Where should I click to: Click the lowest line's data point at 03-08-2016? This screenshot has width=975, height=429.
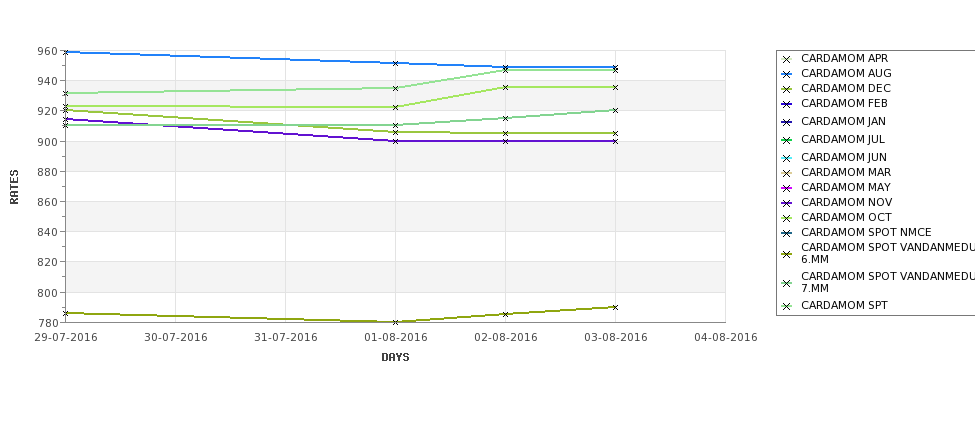[x=616, y=307]
